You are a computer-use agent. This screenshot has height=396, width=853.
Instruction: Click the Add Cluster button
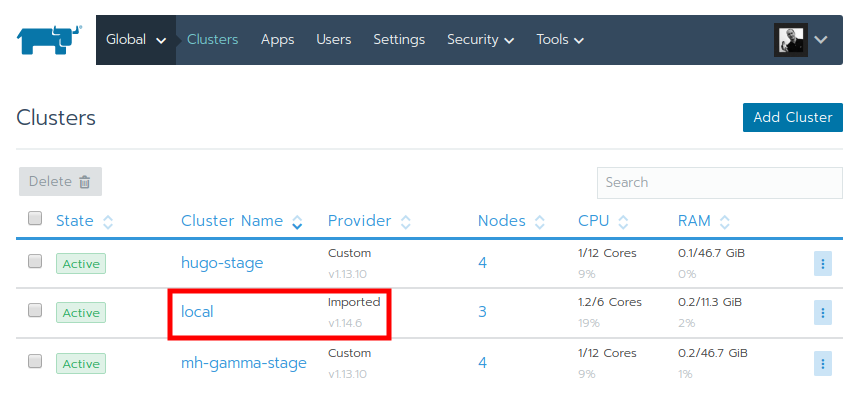pos(793,117)
